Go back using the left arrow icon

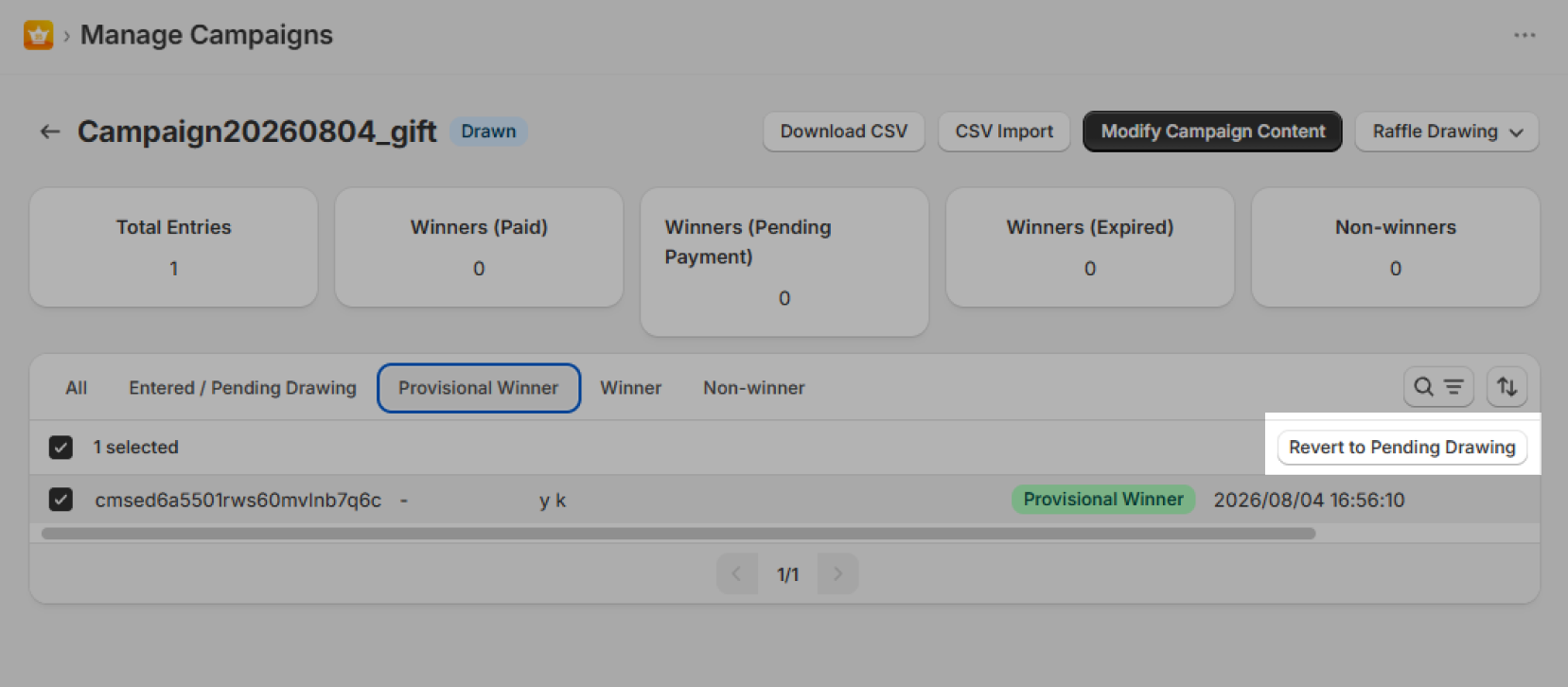[50, 132]
